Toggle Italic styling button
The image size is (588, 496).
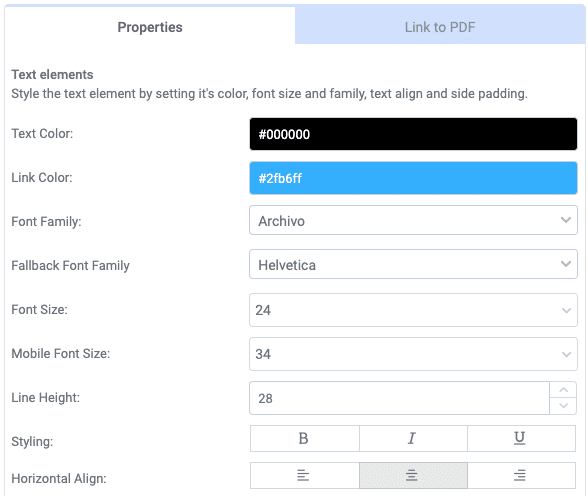pos(413,438)
